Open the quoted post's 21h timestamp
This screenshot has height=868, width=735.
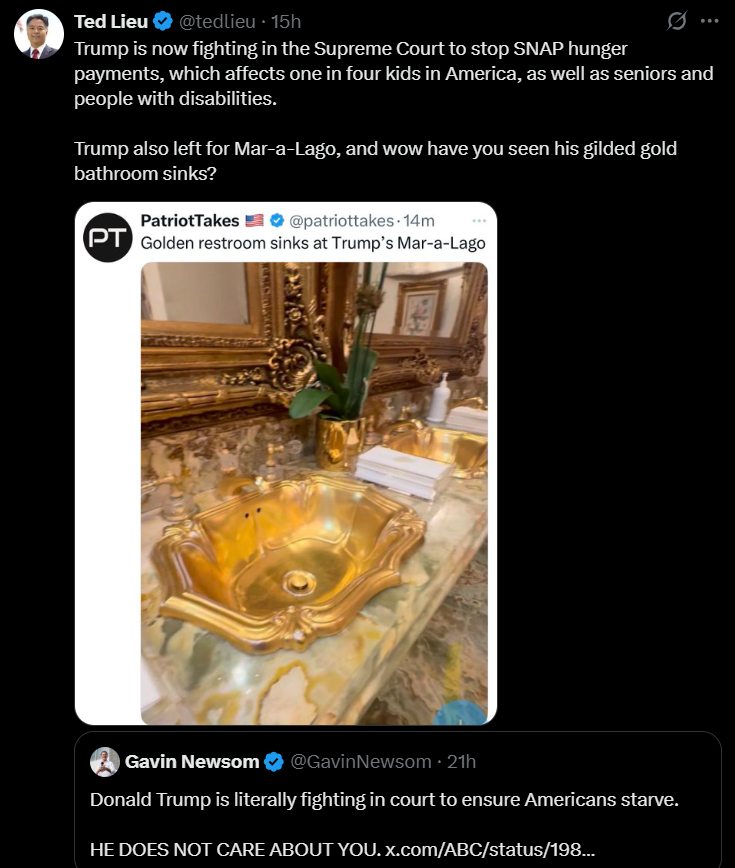(461, 762)
